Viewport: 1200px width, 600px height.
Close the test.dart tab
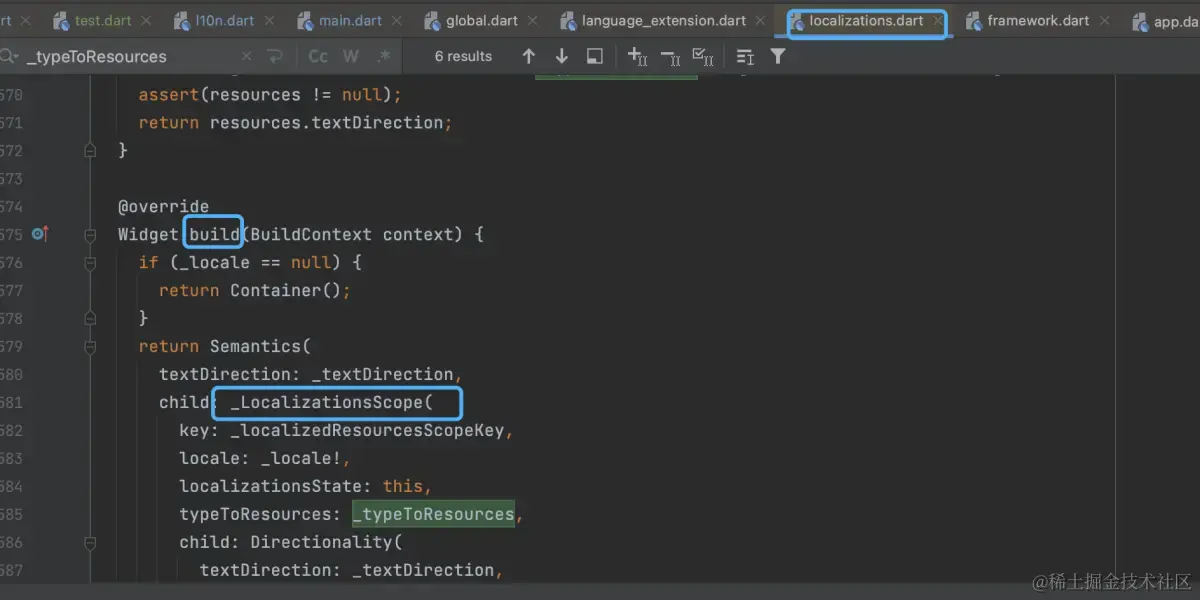click(x=146, y=20)
